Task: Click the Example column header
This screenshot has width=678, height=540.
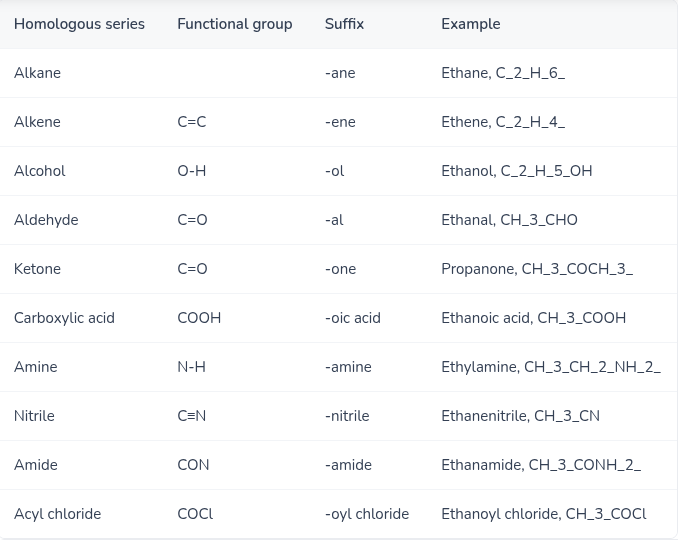Action: click(471, 24)
